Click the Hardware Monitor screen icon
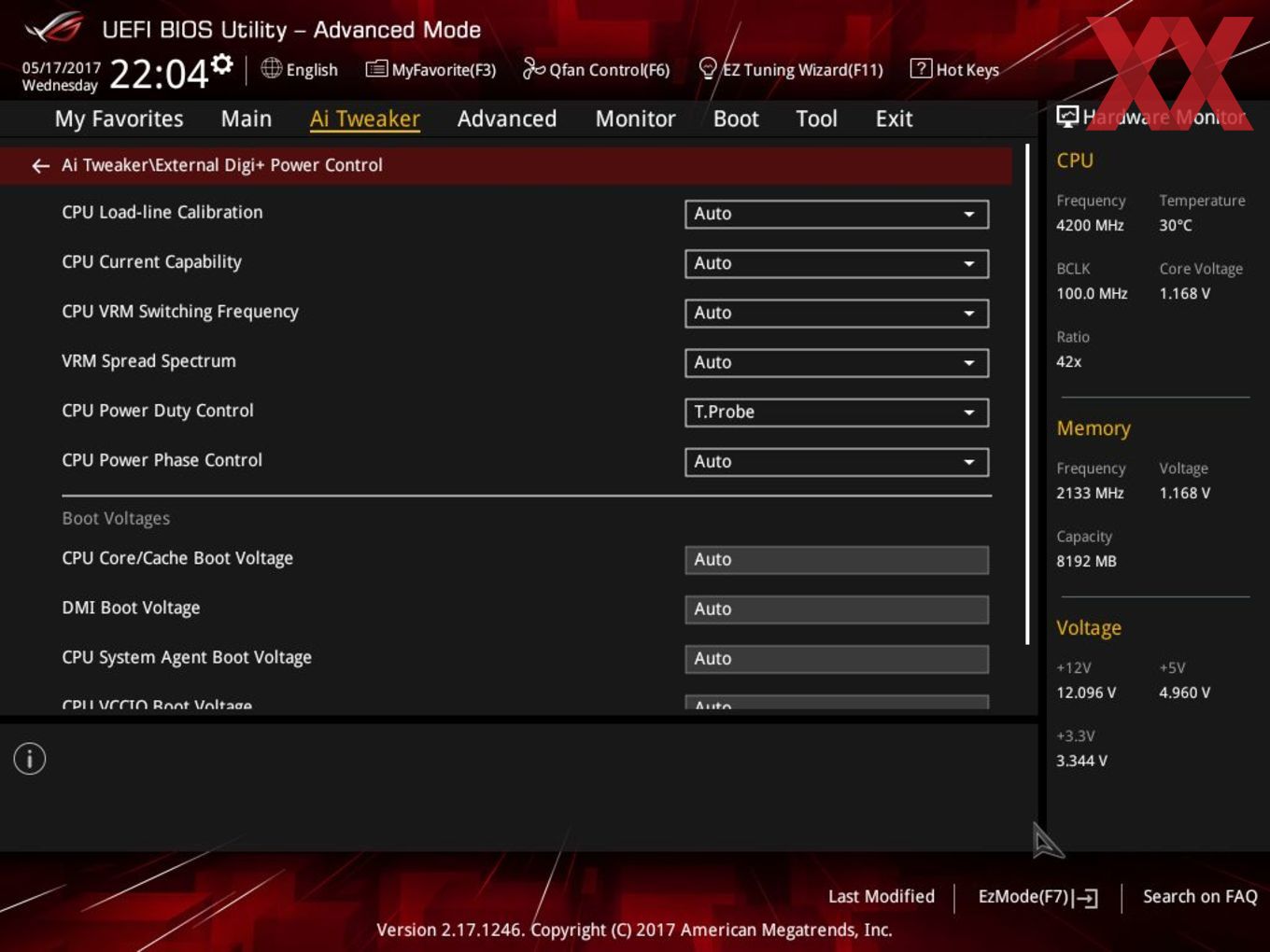1270x952 pixels. pos(1067,117)
